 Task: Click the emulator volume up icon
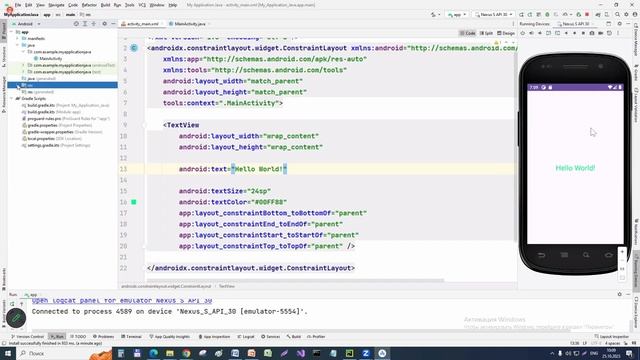pos(531,33)
